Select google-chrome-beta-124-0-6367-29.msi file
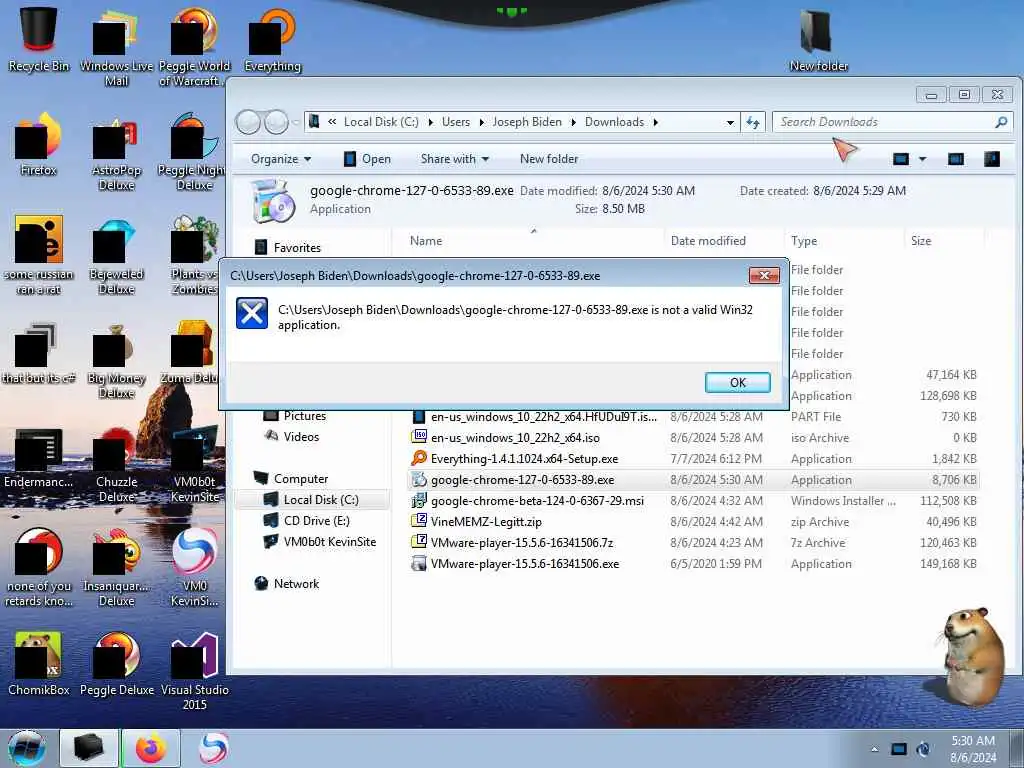This screenshot has height=768, width=1024. tap(694, 501)
